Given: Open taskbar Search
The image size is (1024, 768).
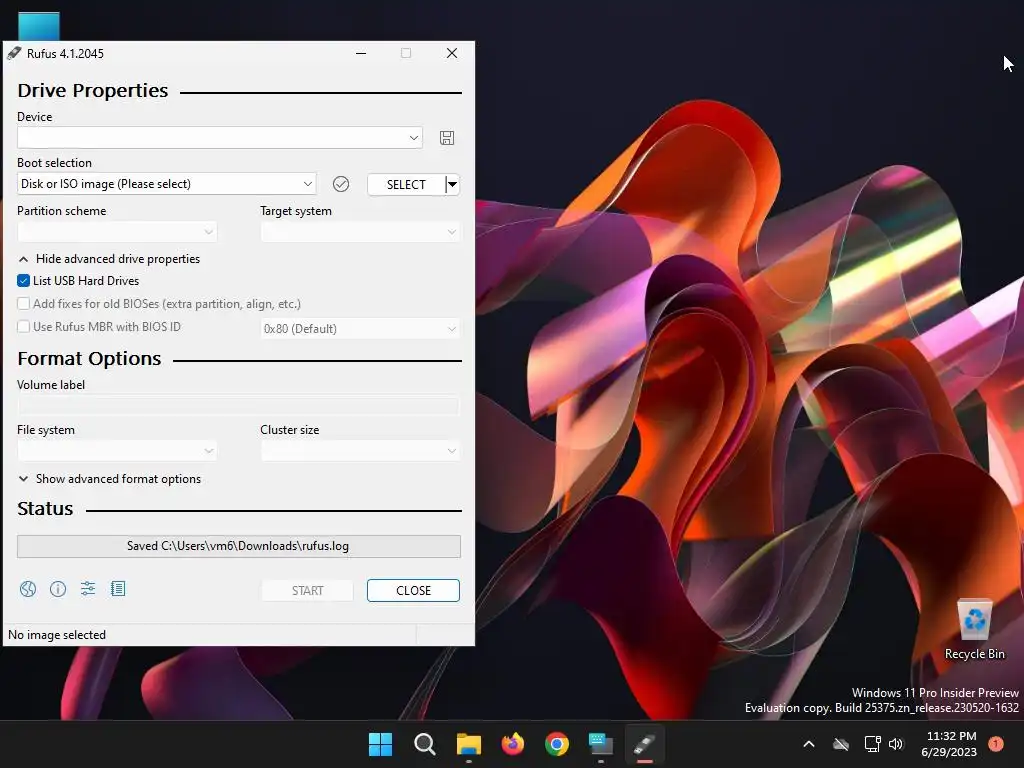Looking at the screenshot, I should pos(424,744).
